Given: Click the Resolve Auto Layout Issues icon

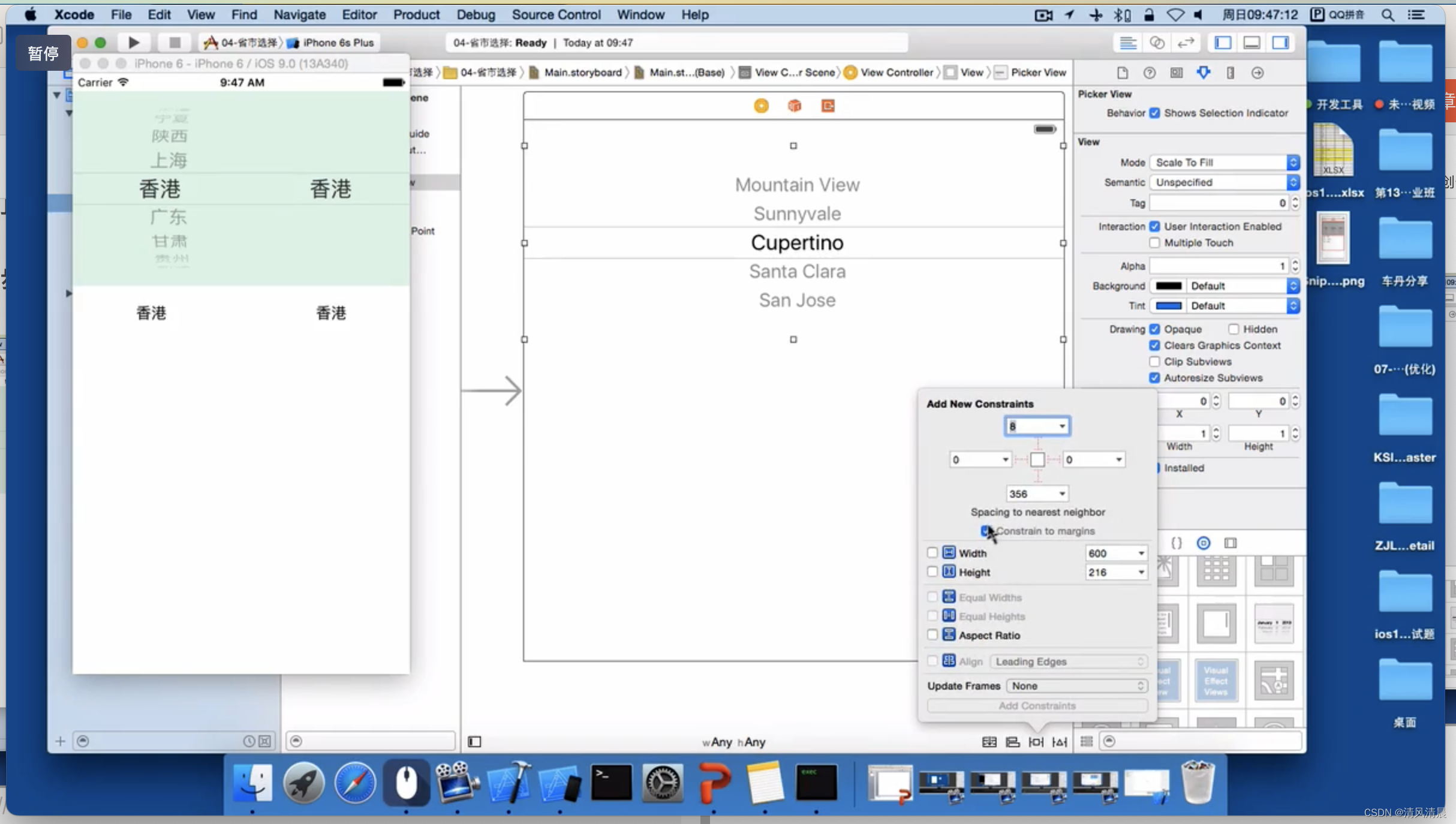Looking at the screenshot, I should point(1060,740).
